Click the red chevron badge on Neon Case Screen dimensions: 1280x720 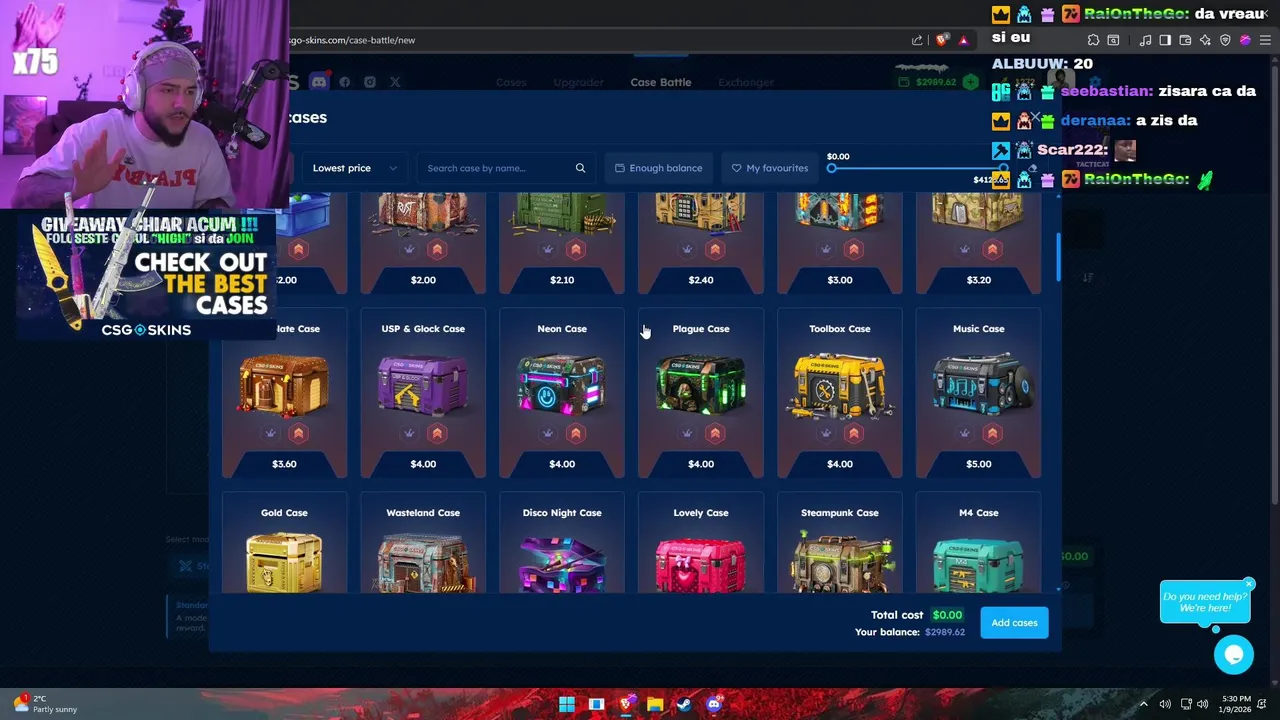point(575,433)
